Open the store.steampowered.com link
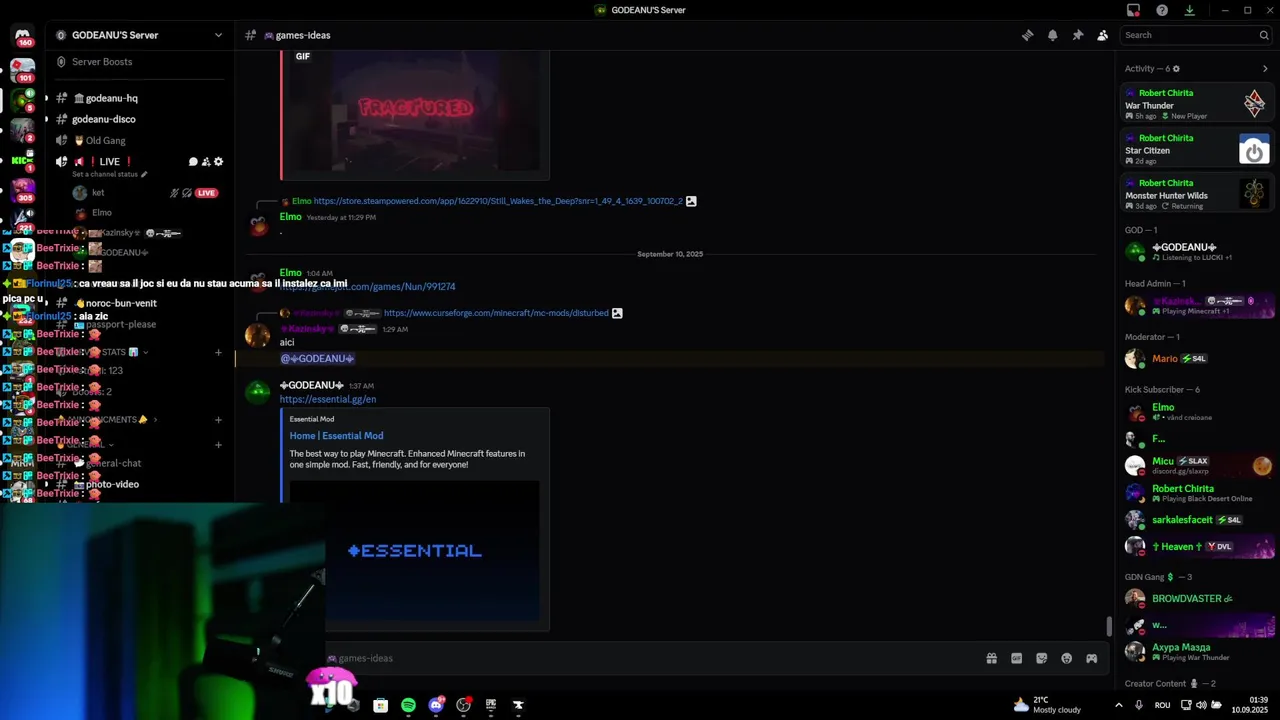 tap(498, 201)
